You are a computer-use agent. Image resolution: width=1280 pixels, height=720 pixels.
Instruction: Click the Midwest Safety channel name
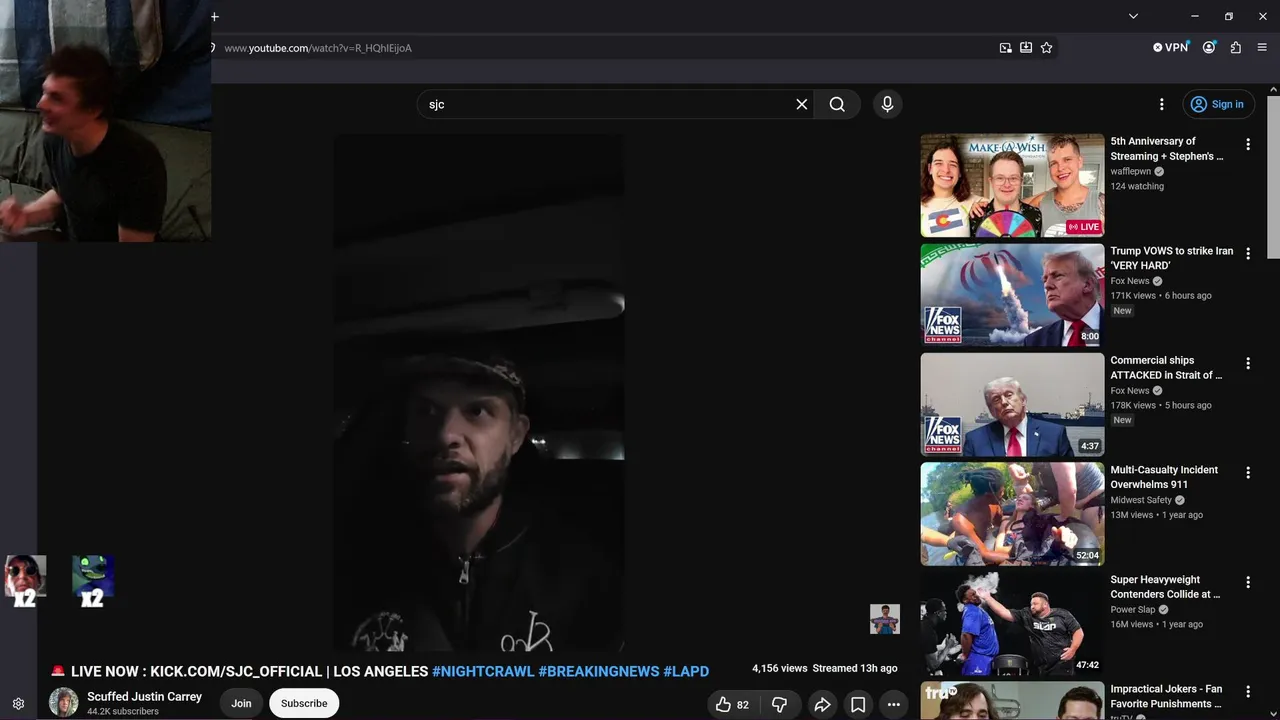pos(1141,500)
